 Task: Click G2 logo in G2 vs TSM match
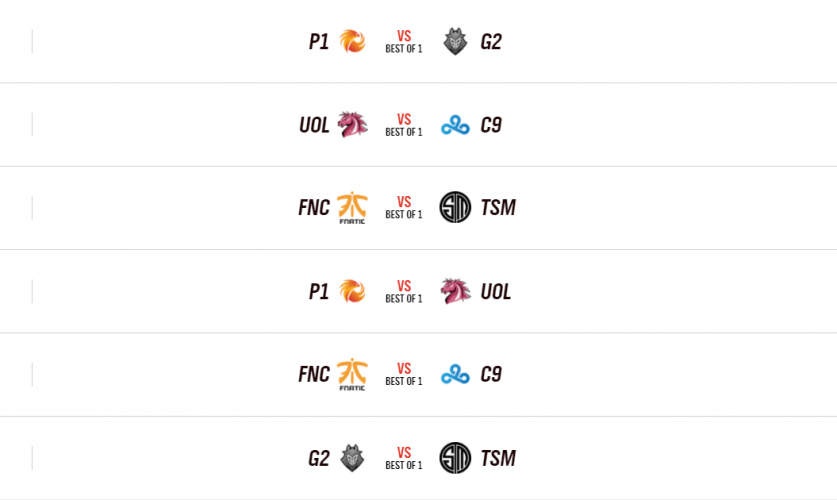[x=352, y=458]
